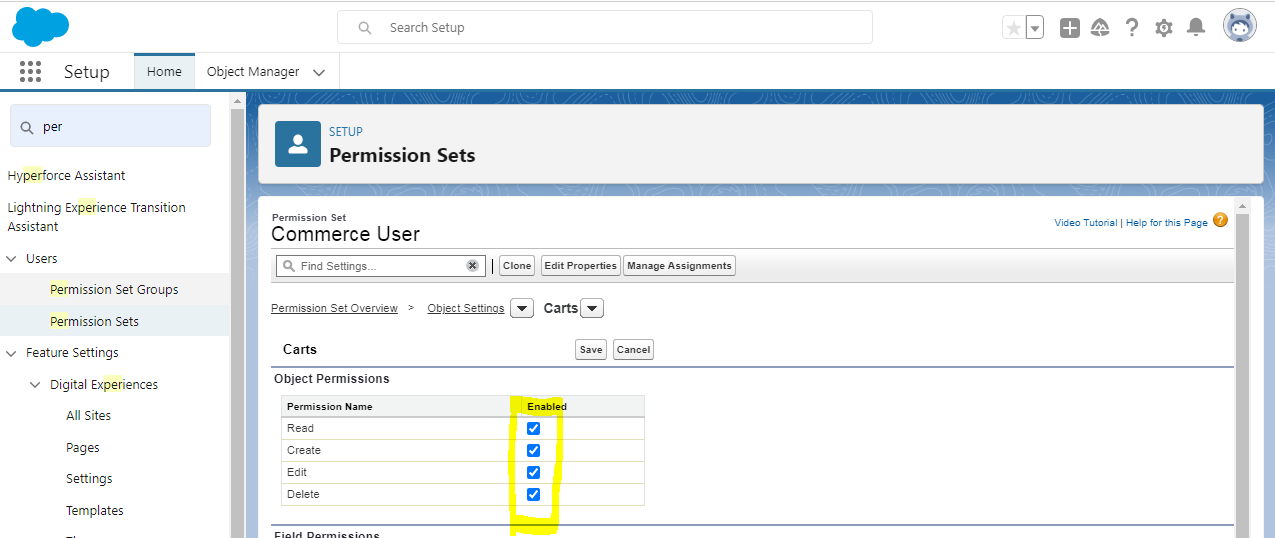
Task: Open the Help question mark icon
Action: coord(1132,28)
